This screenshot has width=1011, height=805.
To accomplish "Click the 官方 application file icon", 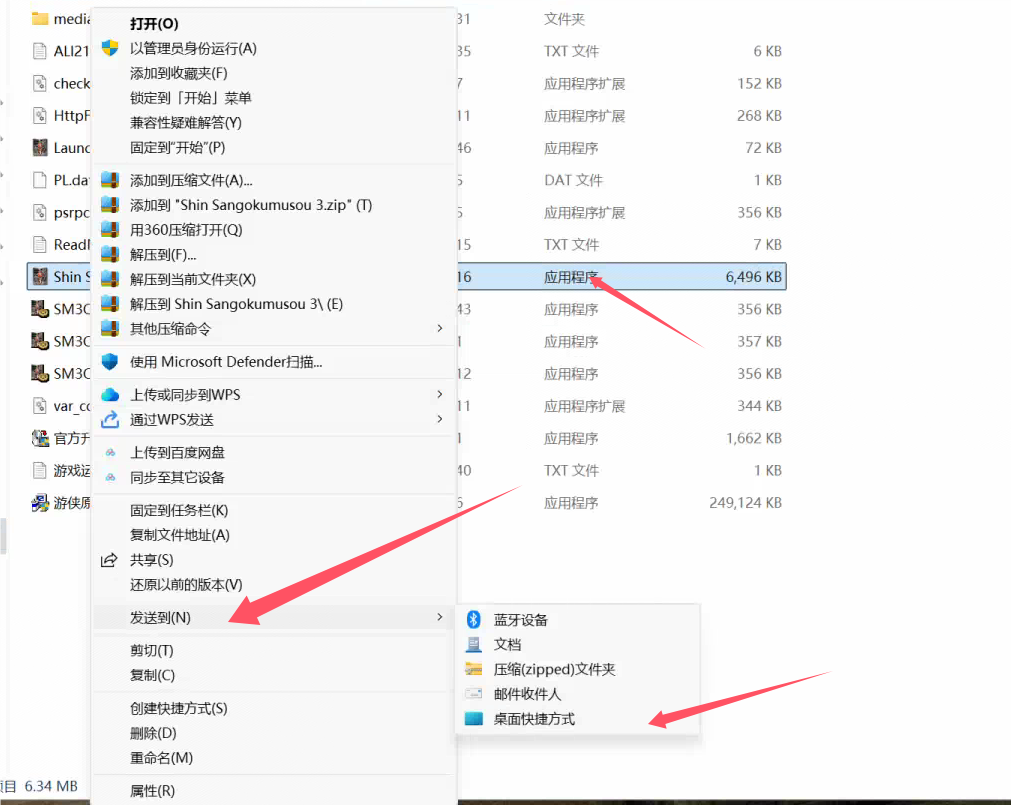I will pyautogui.click(x=40, y=438).
